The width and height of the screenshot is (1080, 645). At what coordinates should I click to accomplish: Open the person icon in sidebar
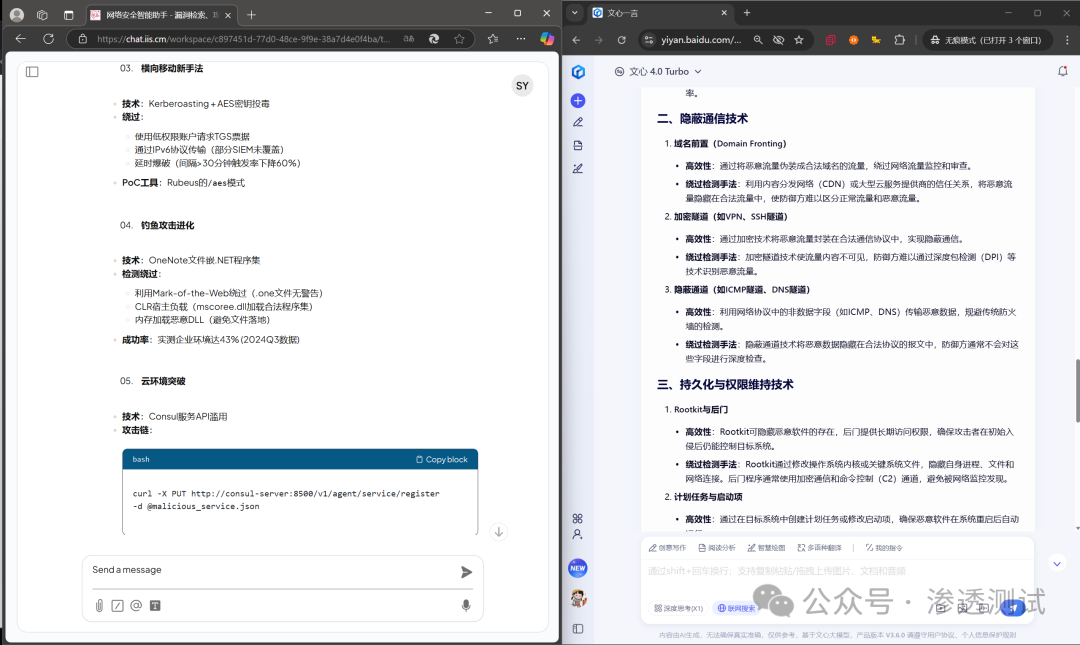(577, 534)
